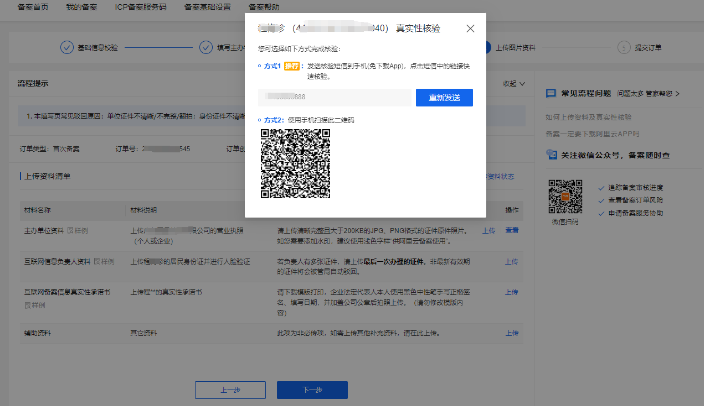Image resolution: width=704 pixels, height=406 pixels.
Task: Open the 备案首页 tab
Action: pos(34,7)
